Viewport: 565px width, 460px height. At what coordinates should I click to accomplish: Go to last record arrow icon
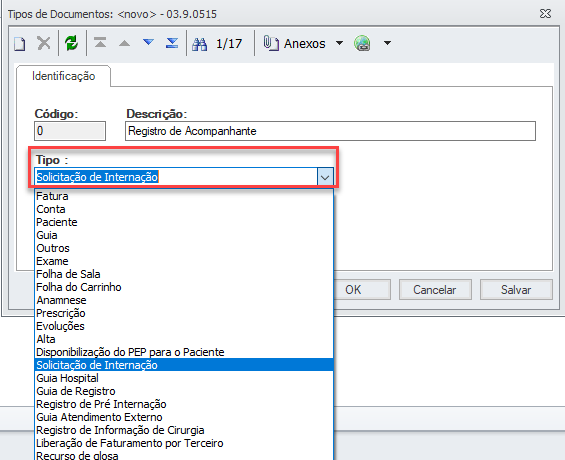click(x=172, y=43)
